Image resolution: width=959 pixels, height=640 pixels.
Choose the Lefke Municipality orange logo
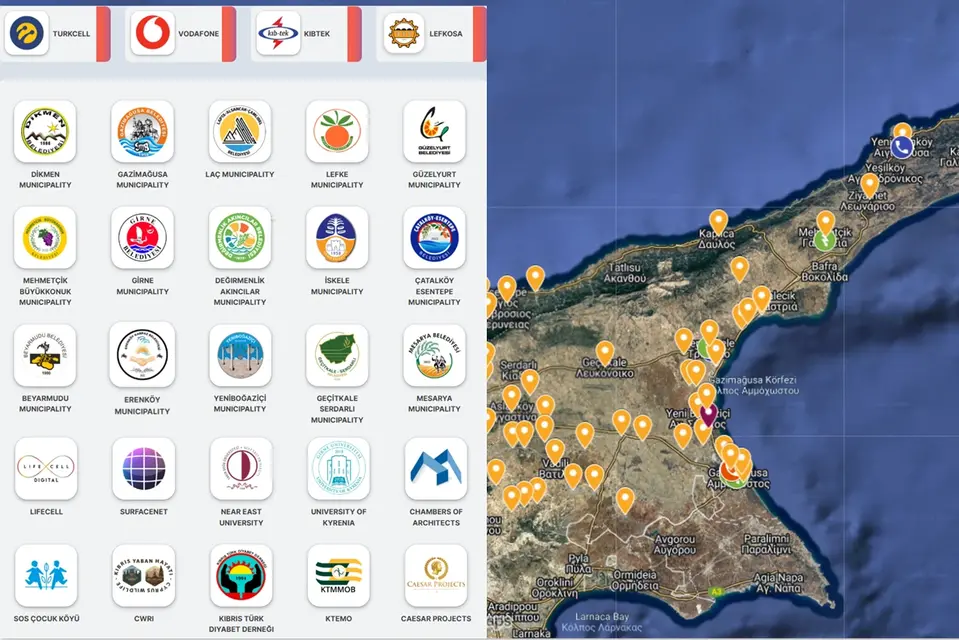(x=337, y=132)
